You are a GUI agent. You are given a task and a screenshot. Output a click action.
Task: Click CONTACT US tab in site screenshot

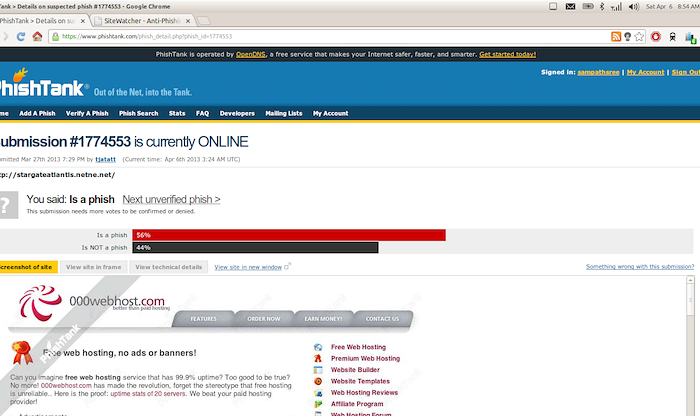[382, 319]
